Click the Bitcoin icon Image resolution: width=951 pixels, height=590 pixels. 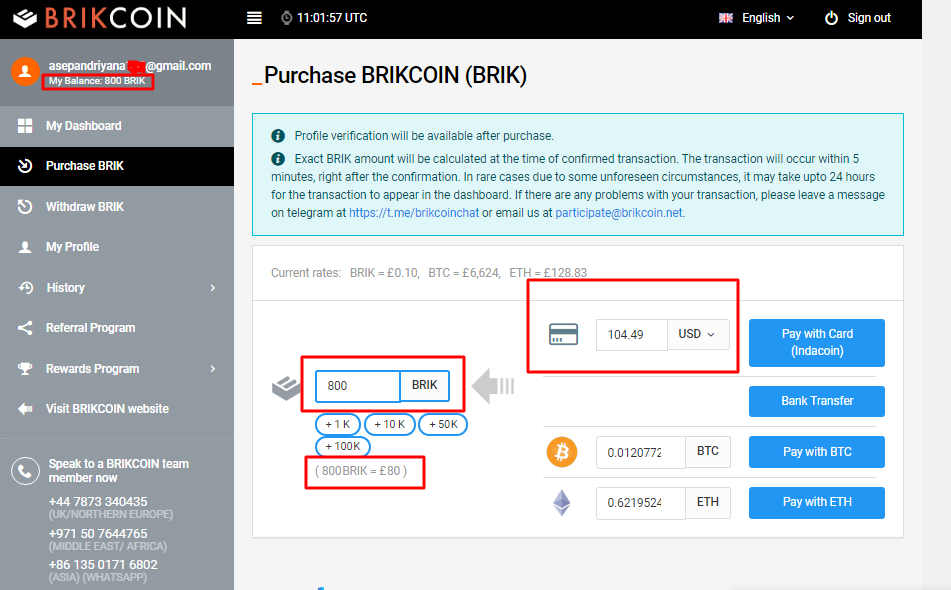point(562,452)
